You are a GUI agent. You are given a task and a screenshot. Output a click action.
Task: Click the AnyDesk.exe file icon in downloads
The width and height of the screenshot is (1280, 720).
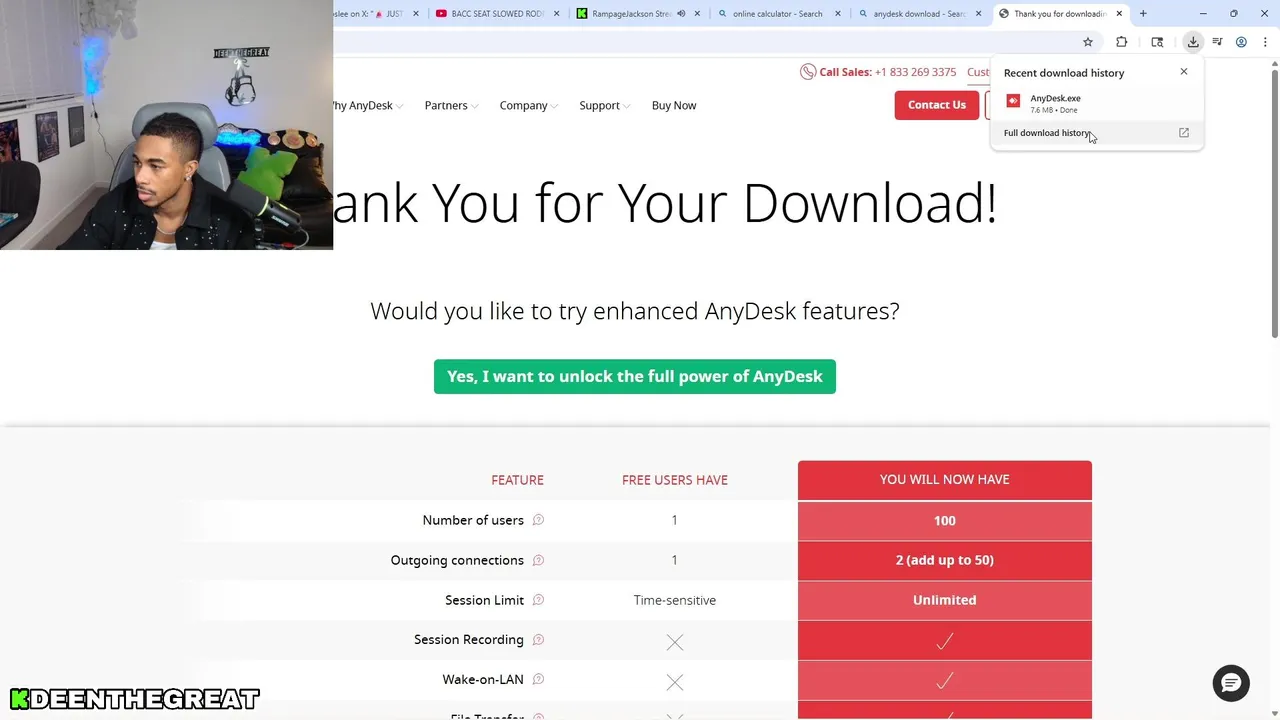(x=1013, y=101)
